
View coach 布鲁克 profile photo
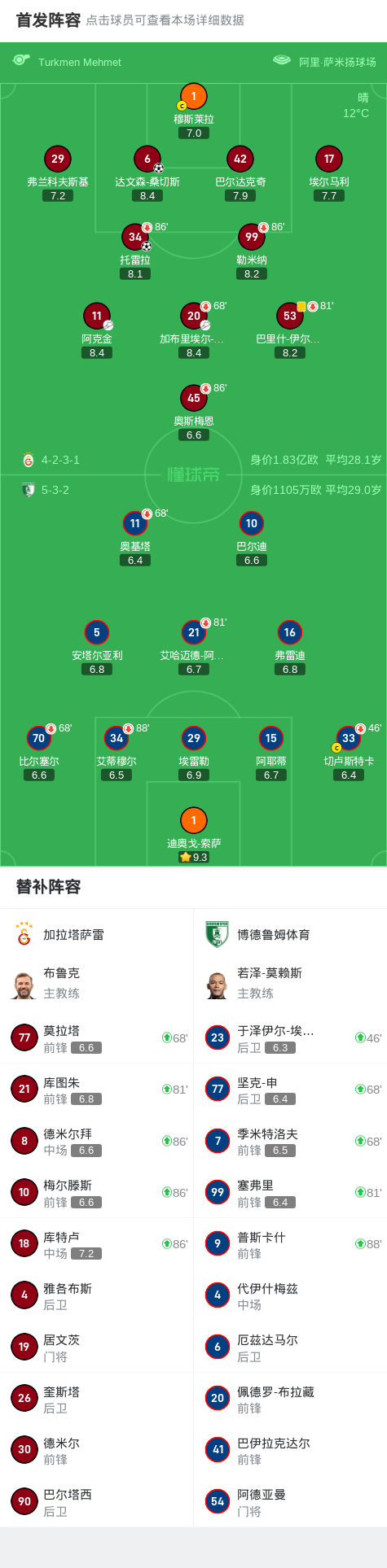coord(24,985)
